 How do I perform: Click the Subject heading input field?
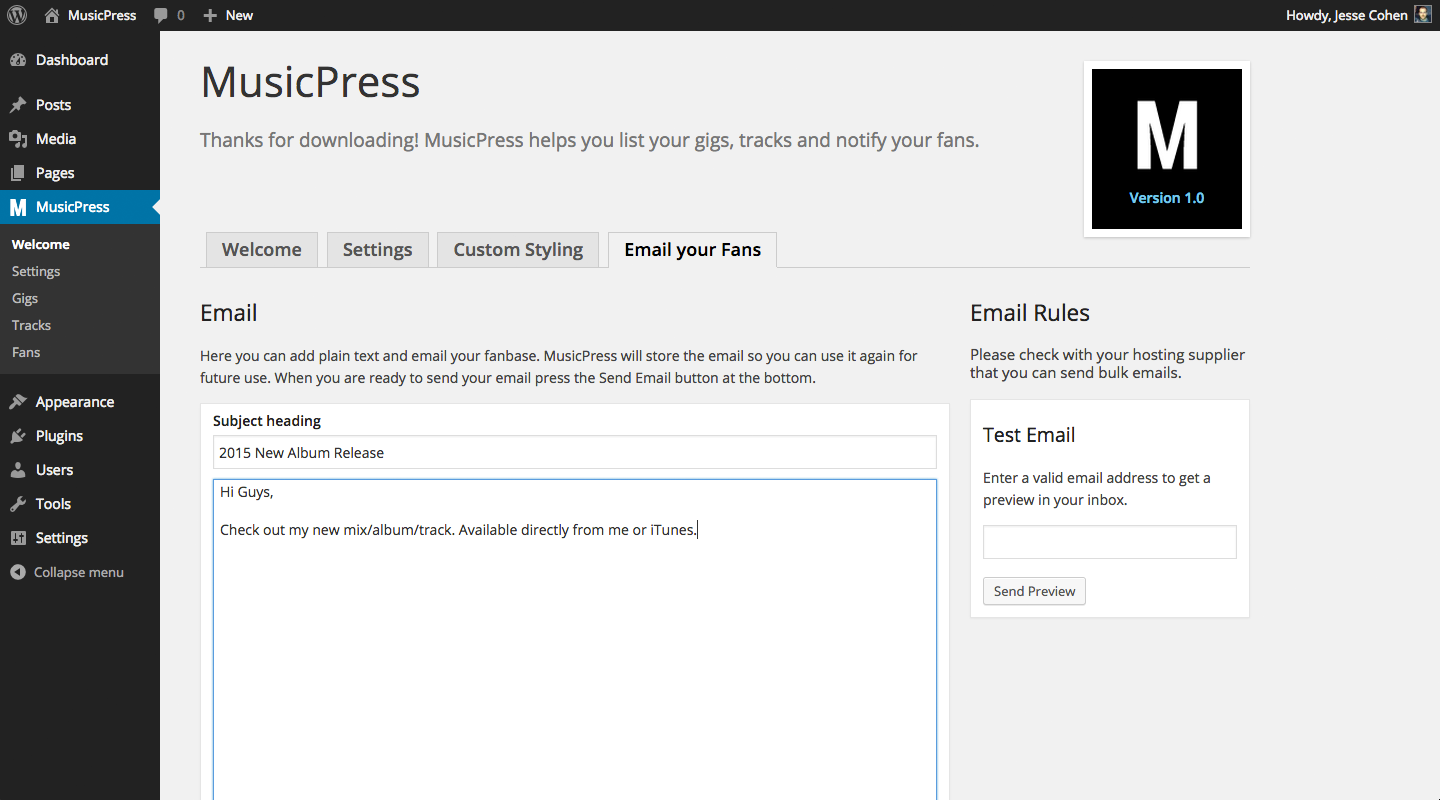tap(575, 452)
